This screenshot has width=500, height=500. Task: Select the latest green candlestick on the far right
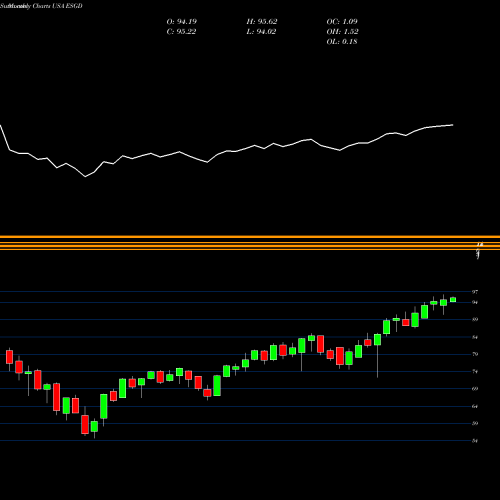[x=453, y=300]
